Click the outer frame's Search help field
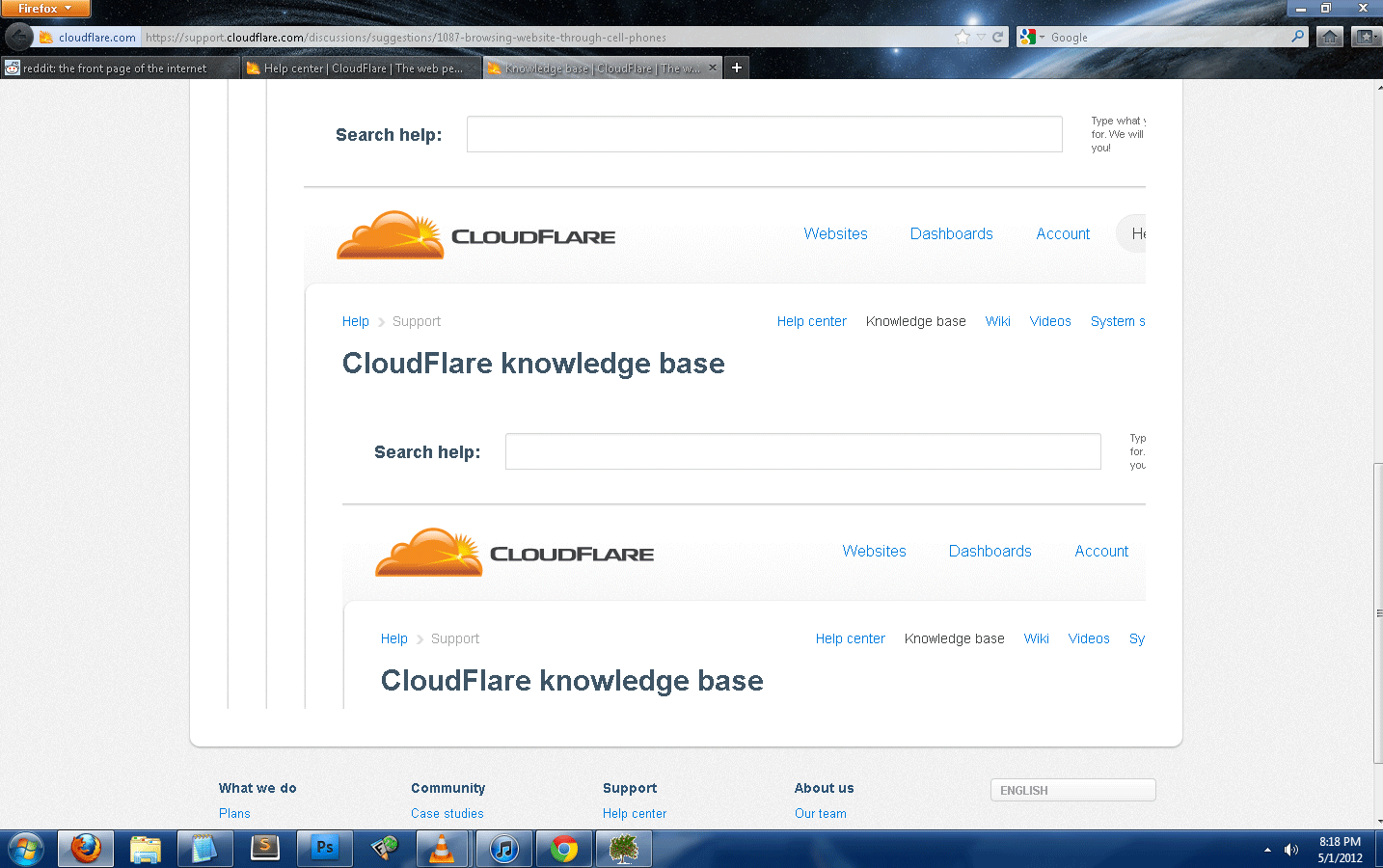Image resolution: width=1383 pixels, height=868 pixels. tap(765, 134)
